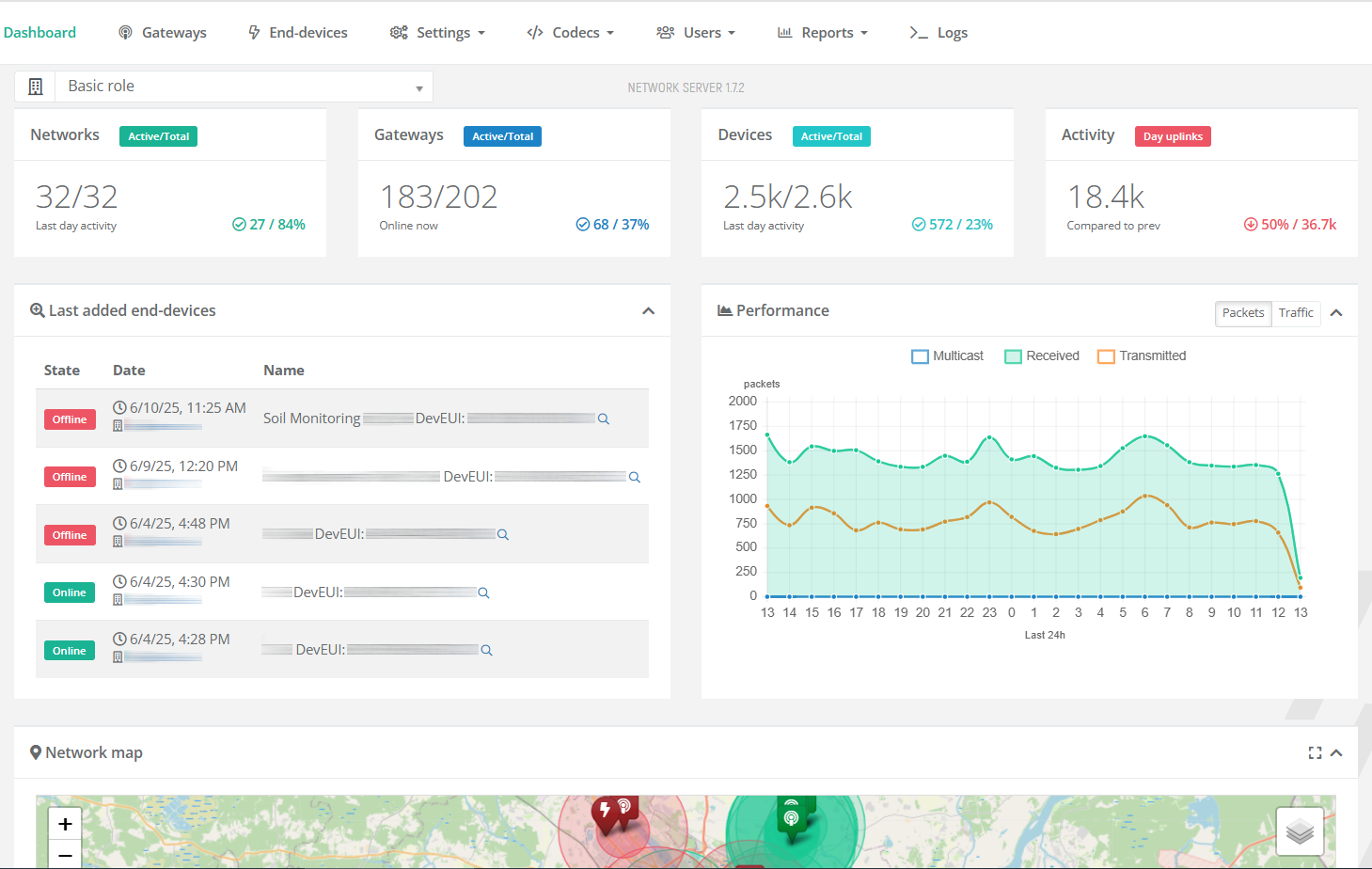Image resolution: width=1372 pixels, height=869 pixels.
Task: Click the 50% / 36.7k activity comparison stat
Action: 1290,224
